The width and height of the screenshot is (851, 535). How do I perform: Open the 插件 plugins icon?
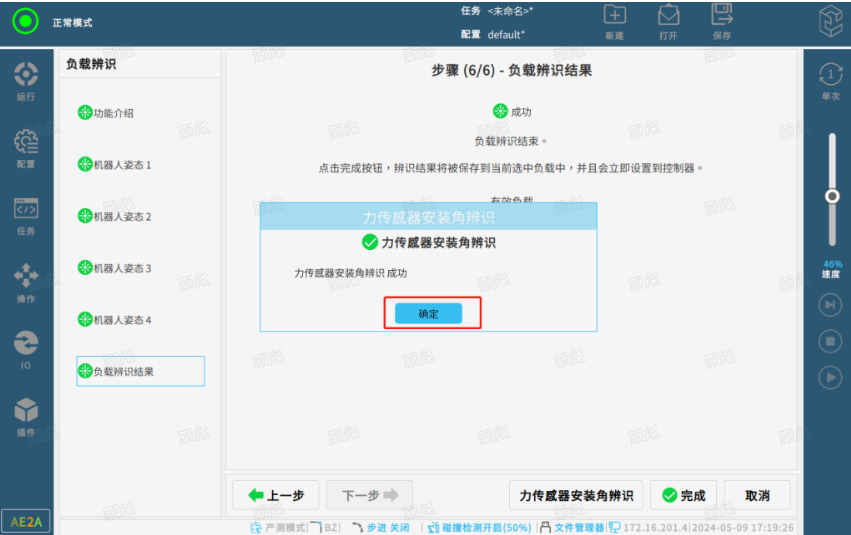pyautogui.click(x=26, y=416)
